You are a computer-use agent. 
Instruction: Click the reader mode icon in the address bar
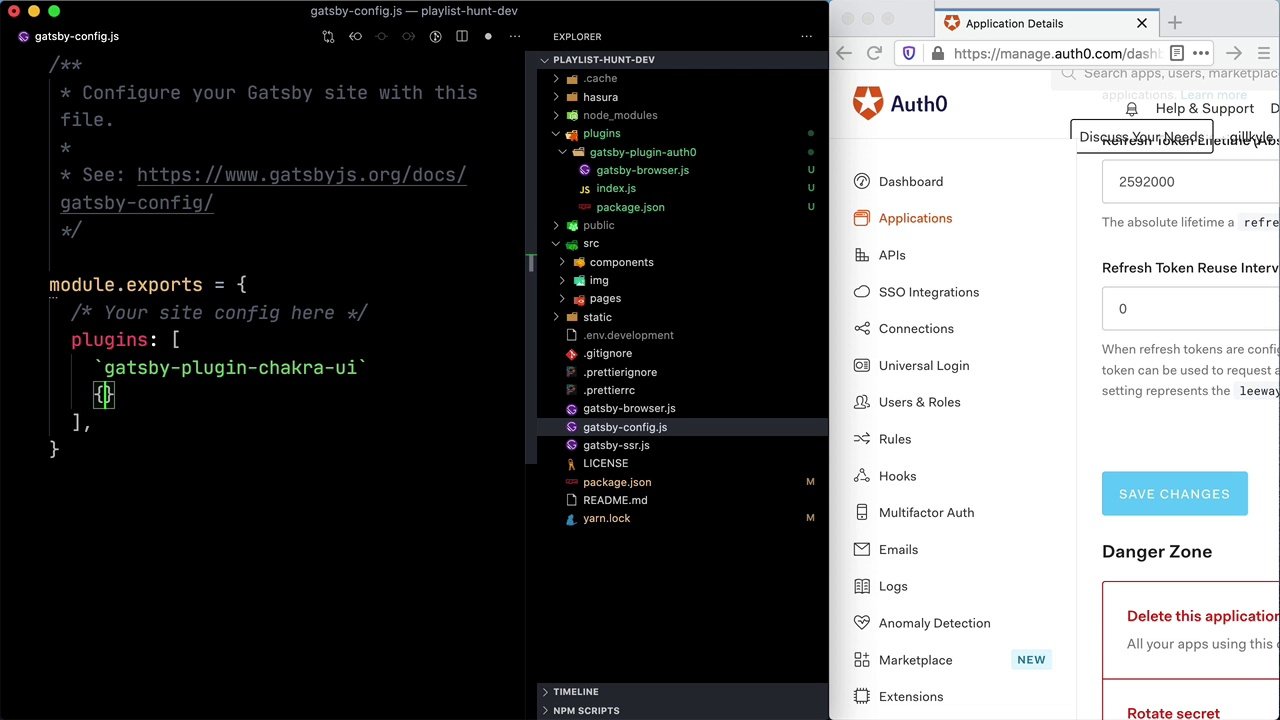point(1177,53)
